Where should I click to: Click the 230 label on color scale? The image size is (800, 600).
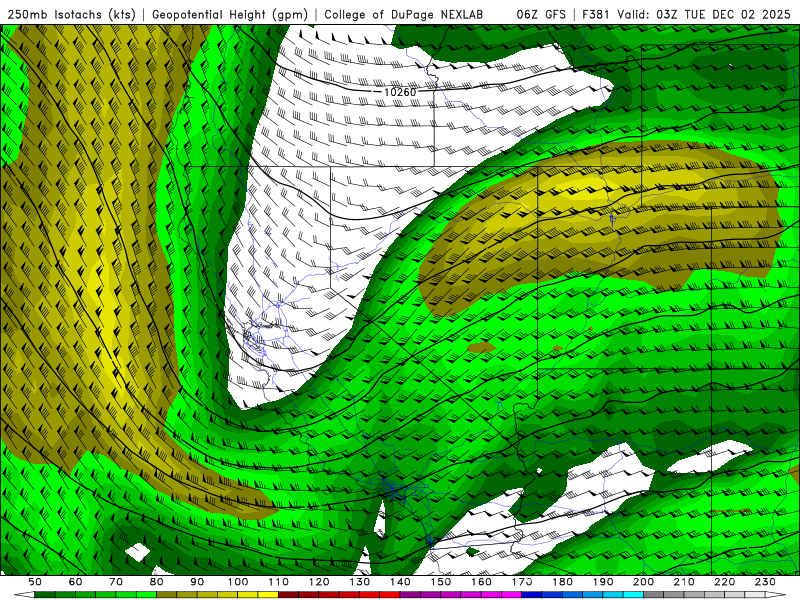pos(765,582)
